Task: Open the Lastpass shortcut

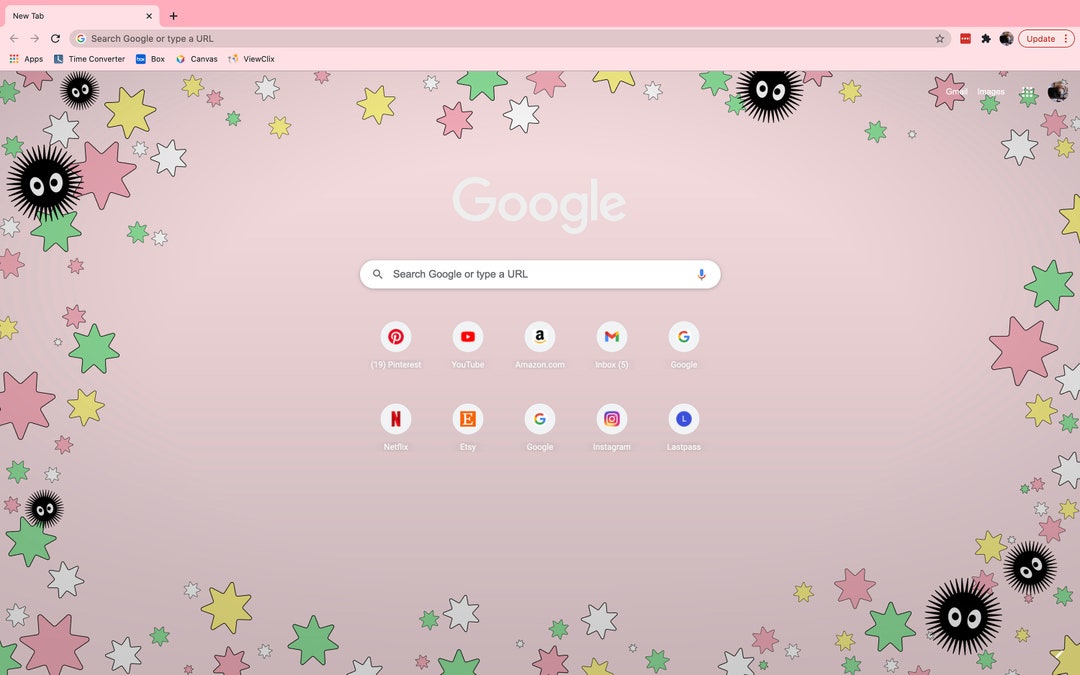Action: click(x=683, y=418)
